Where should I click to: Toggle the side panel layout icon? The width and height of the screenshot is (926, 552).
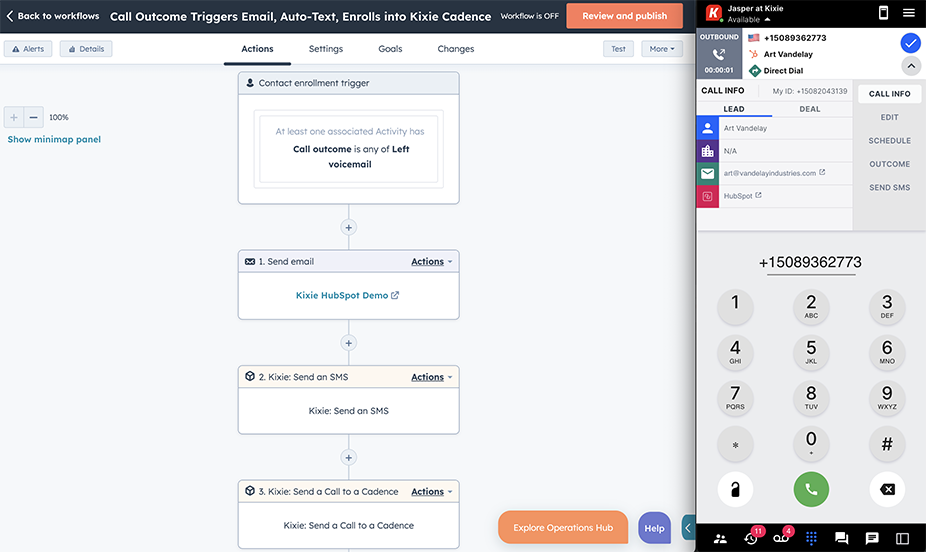pyautogui.click(x=902, y=538)
